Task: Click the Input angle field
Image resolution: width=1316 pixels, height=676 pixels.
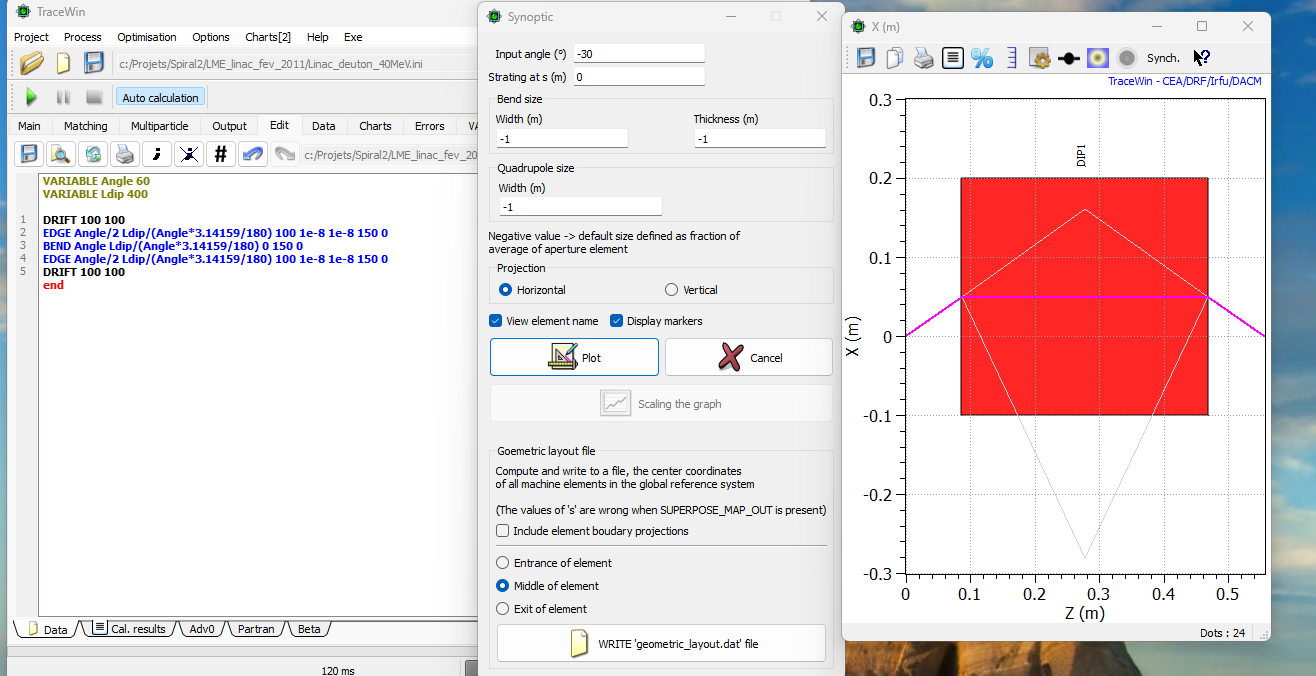Action: coord(639,53)
